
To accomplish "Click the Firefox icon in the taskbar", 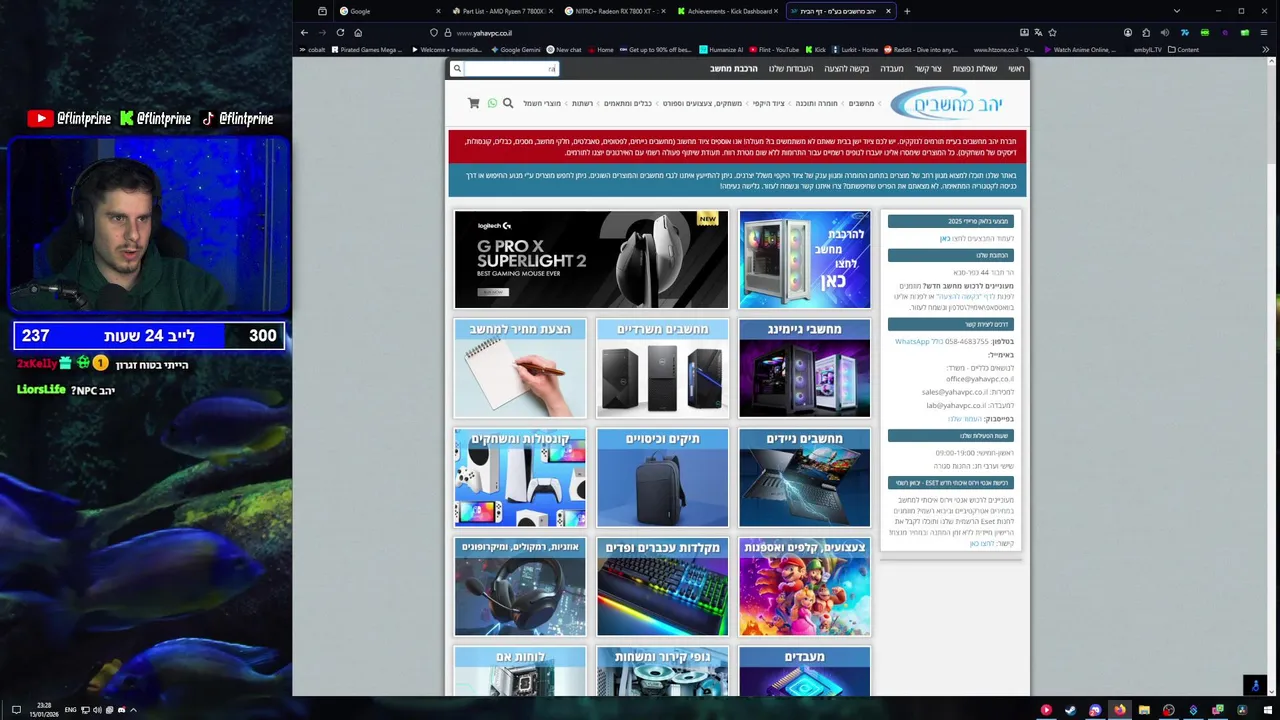I will coord(1119,710).
